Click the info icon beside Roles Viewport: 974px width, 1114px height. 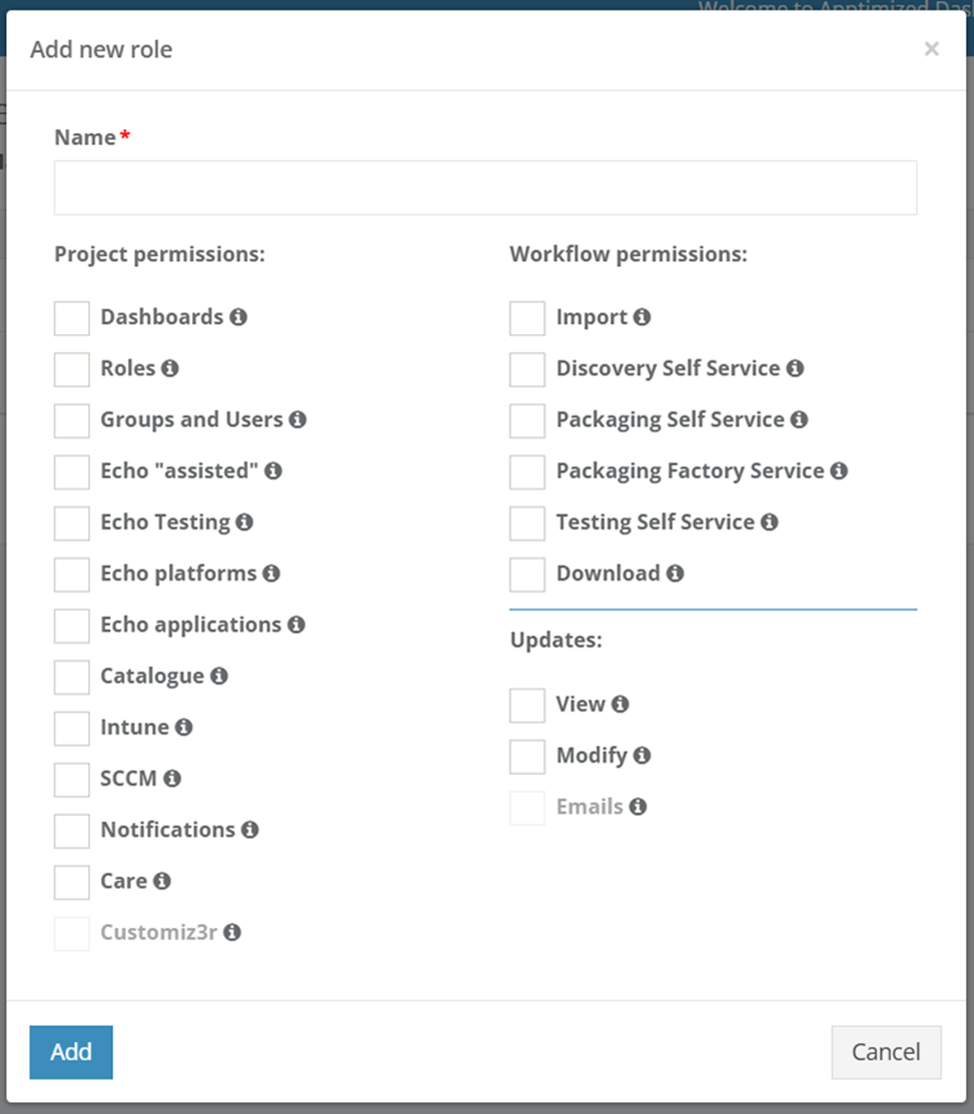170,368
